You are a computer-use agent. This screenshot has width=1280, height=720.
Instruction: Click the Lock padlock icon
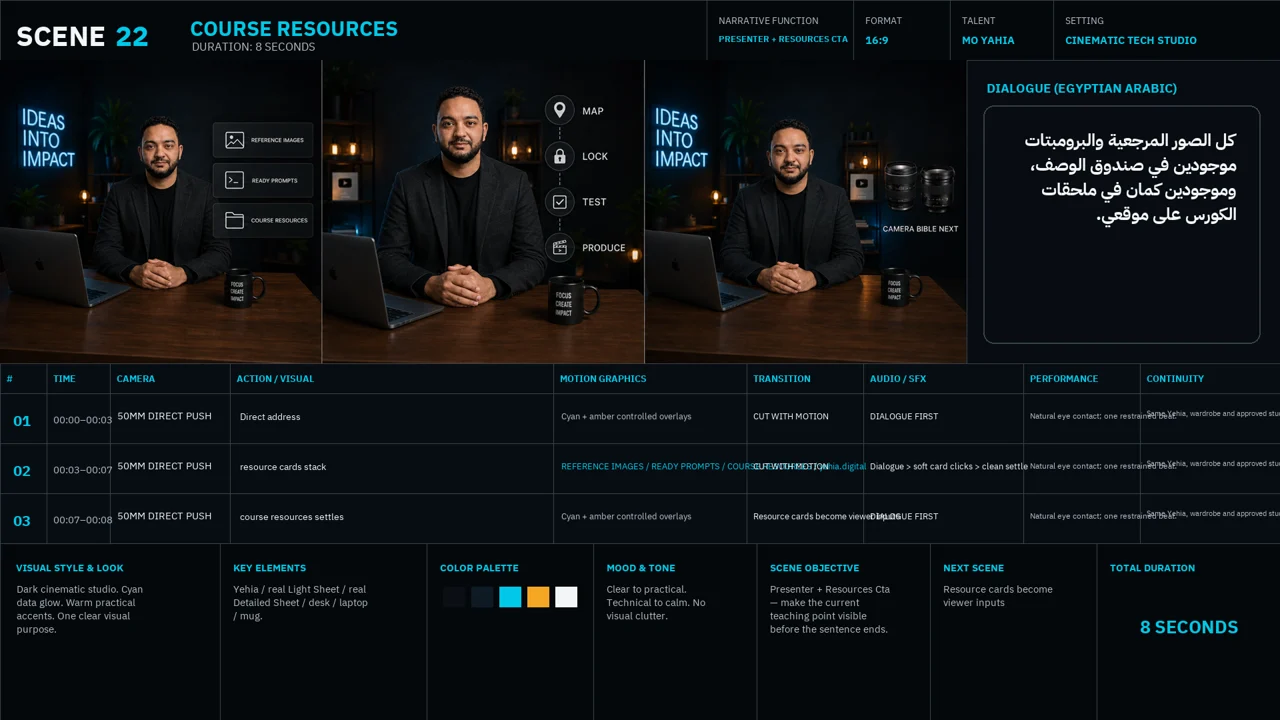[x=560, y=156]
